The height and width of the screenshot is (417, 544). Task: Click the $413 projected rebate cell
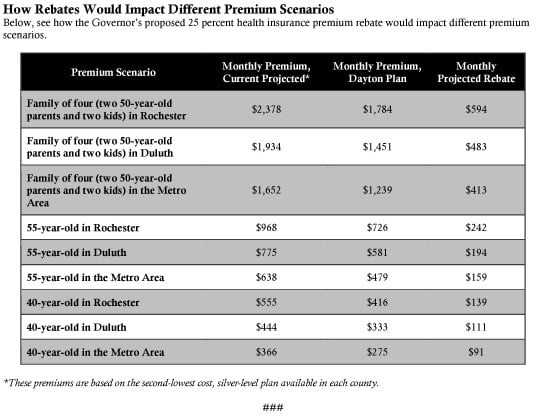[476, 190]
